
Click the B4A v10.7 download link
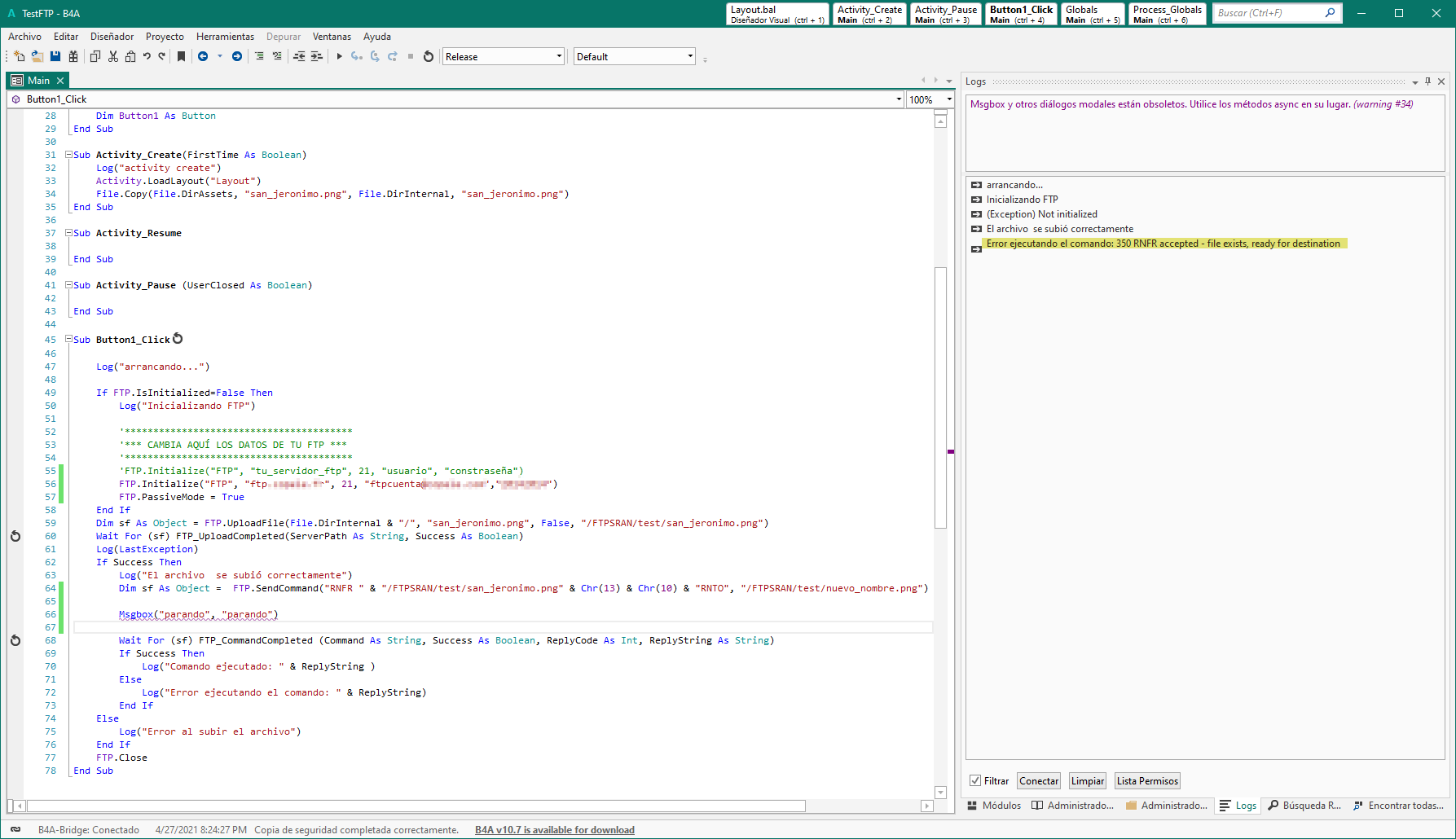tap(554, 830)
